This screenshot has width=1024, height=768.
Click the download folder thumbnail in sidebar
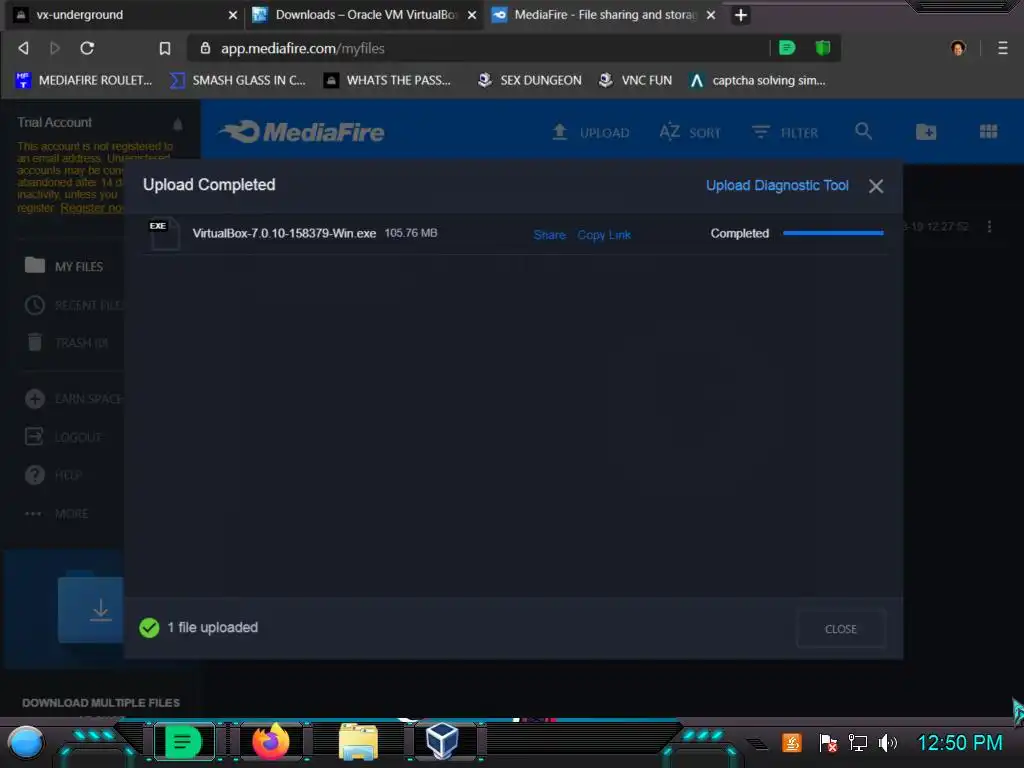[x=91, y=609]
